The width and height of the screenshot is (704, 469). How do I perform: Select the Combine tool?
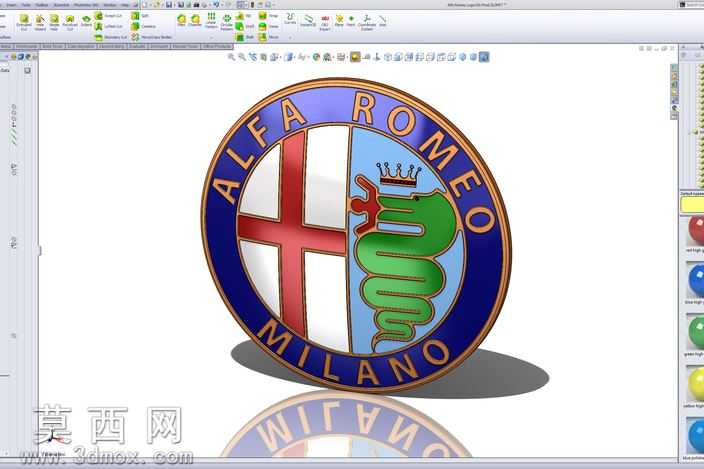[x=144, y=26]
